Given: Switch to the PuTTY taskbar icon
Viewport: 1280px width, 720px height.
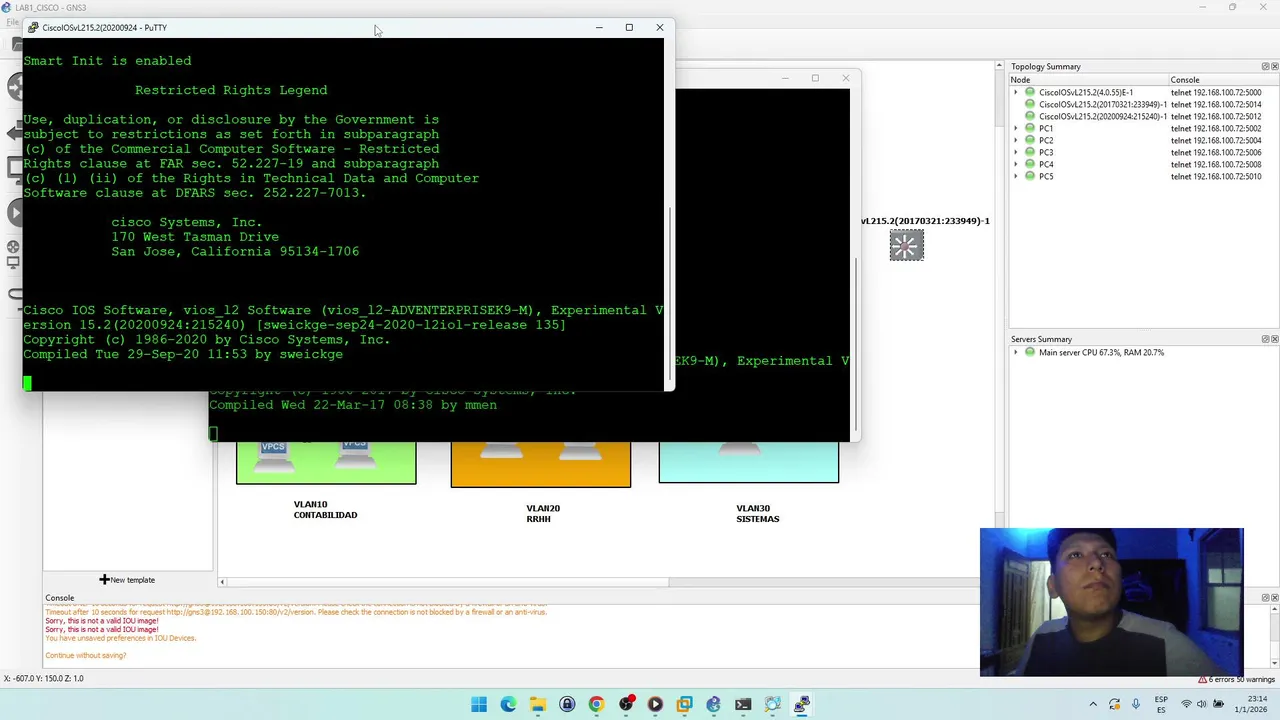Looking at the screenshot, I should pyautogui.click(x=802, y=704).
